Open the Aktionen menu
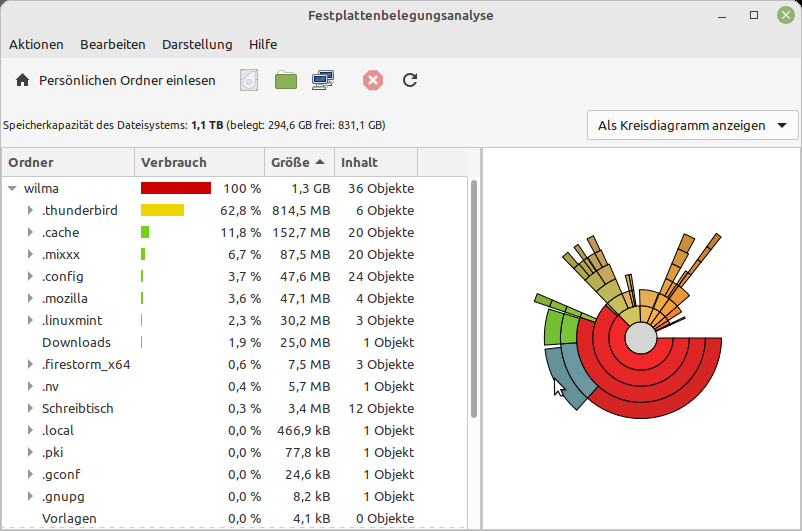The height and width of the screenshot is (531, 802). [36, 44]
